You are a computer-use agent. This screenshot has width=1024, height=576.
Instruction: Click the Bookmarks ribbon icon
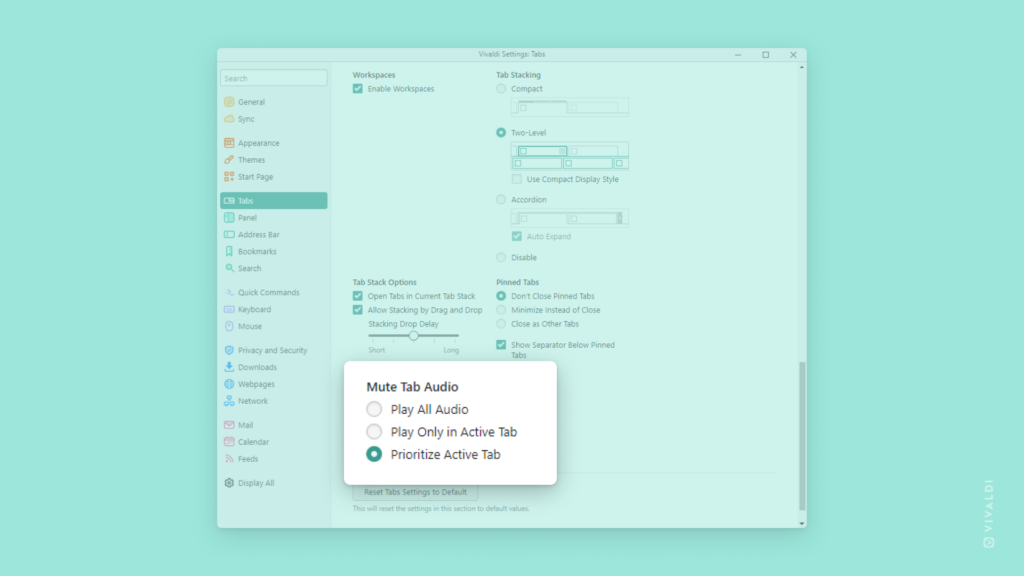click(229, 251)
